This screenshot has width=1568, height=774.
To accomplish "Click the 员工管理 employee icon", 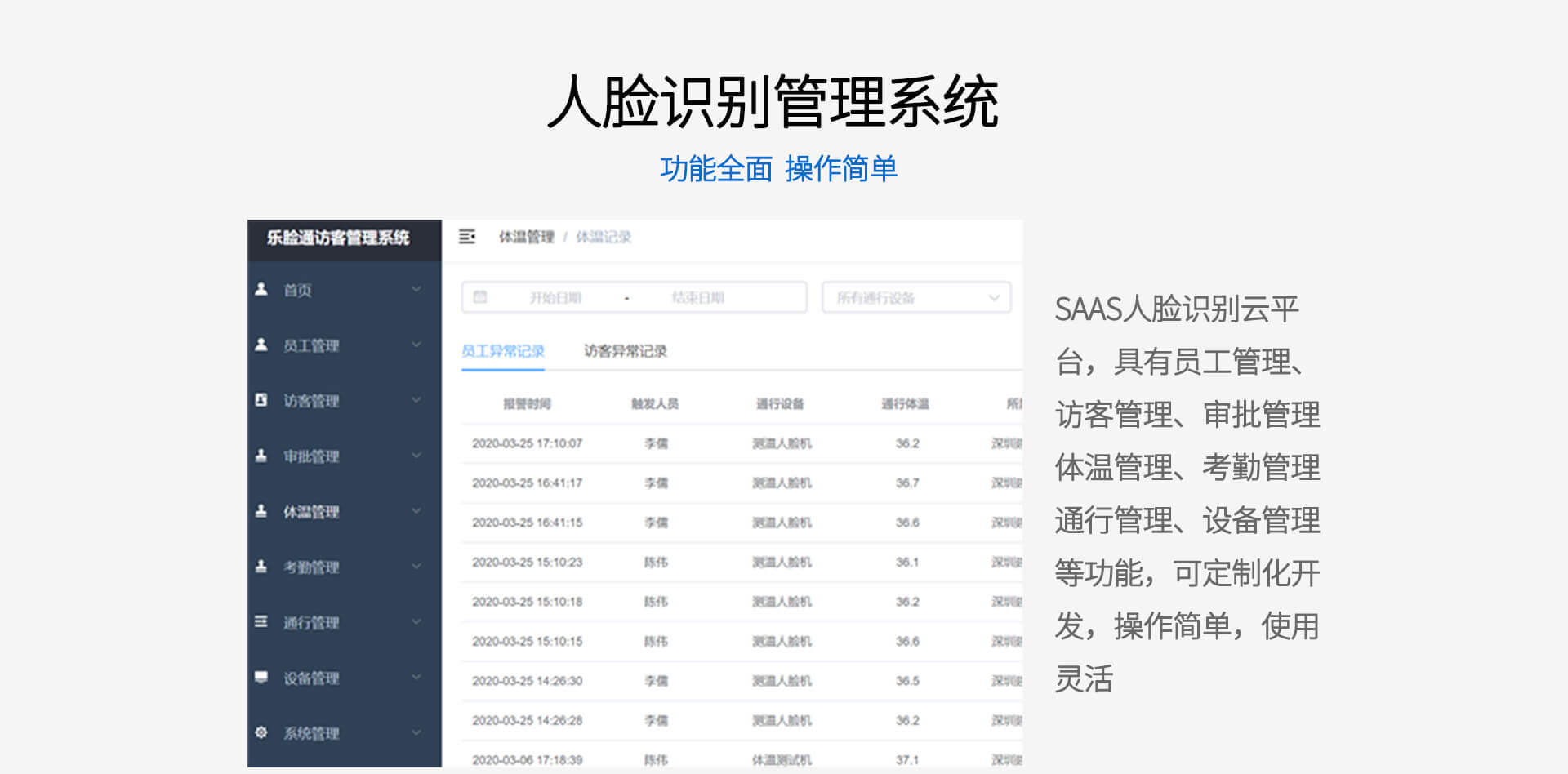I will (x=261, y=345).
